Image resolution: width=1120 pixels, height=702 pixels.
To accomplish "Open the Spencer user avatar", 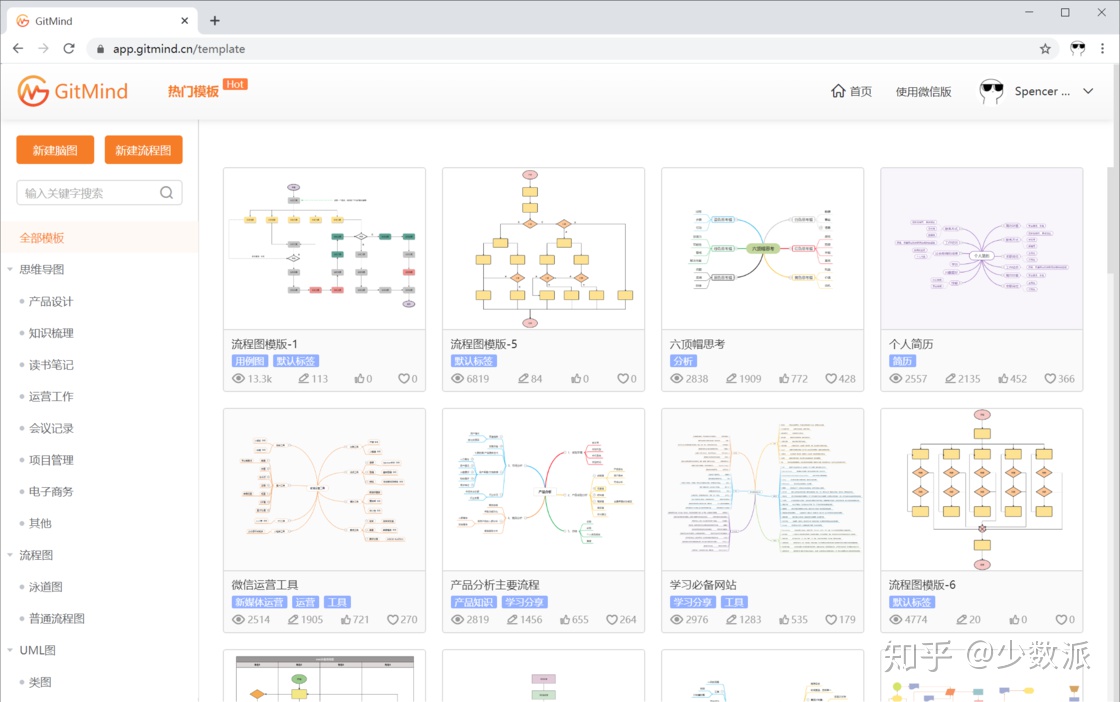I will (991, 91).
